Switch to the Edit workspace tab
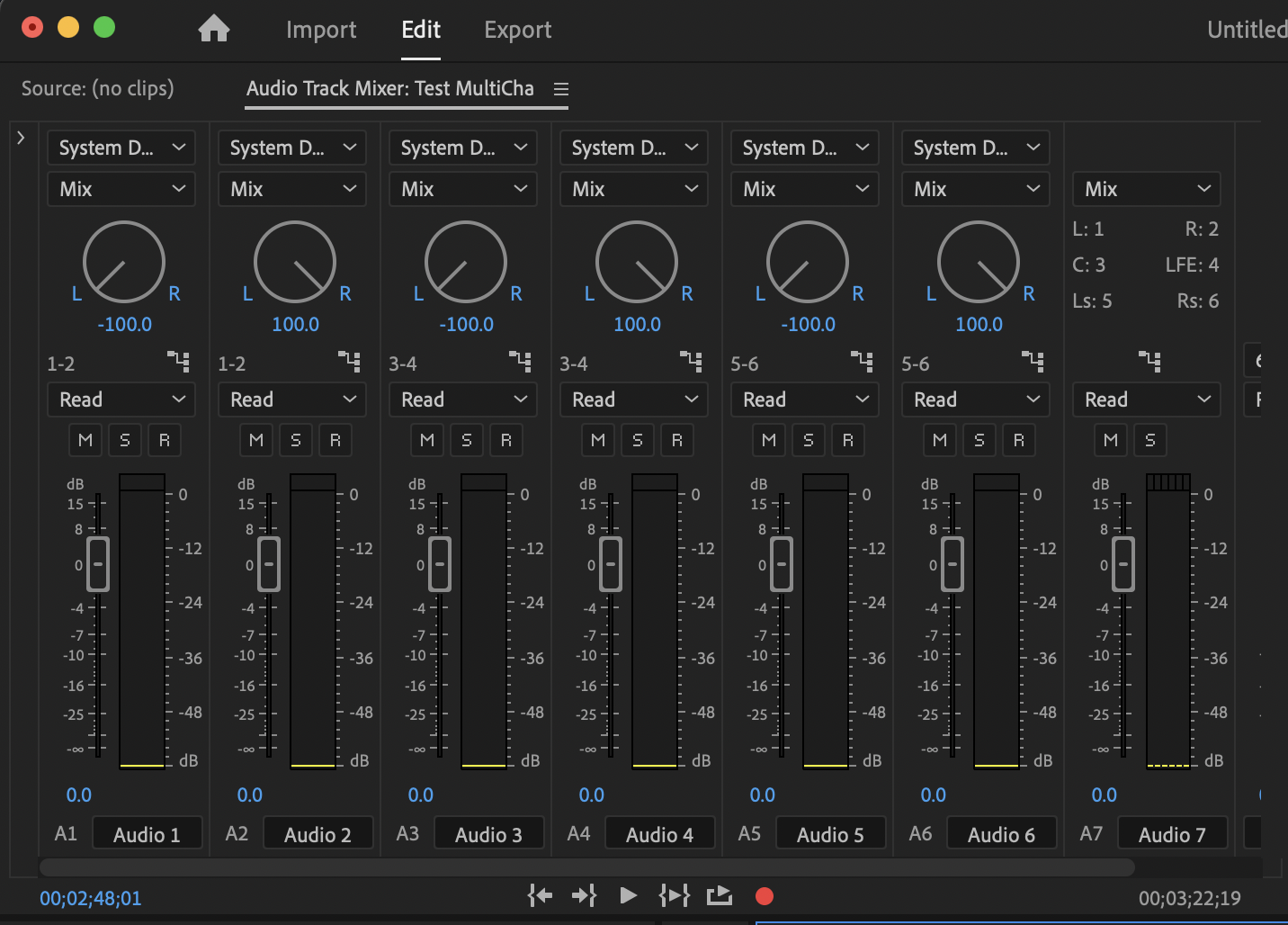The width and height of the screenshot is (1288, 925). pos(421,30)
